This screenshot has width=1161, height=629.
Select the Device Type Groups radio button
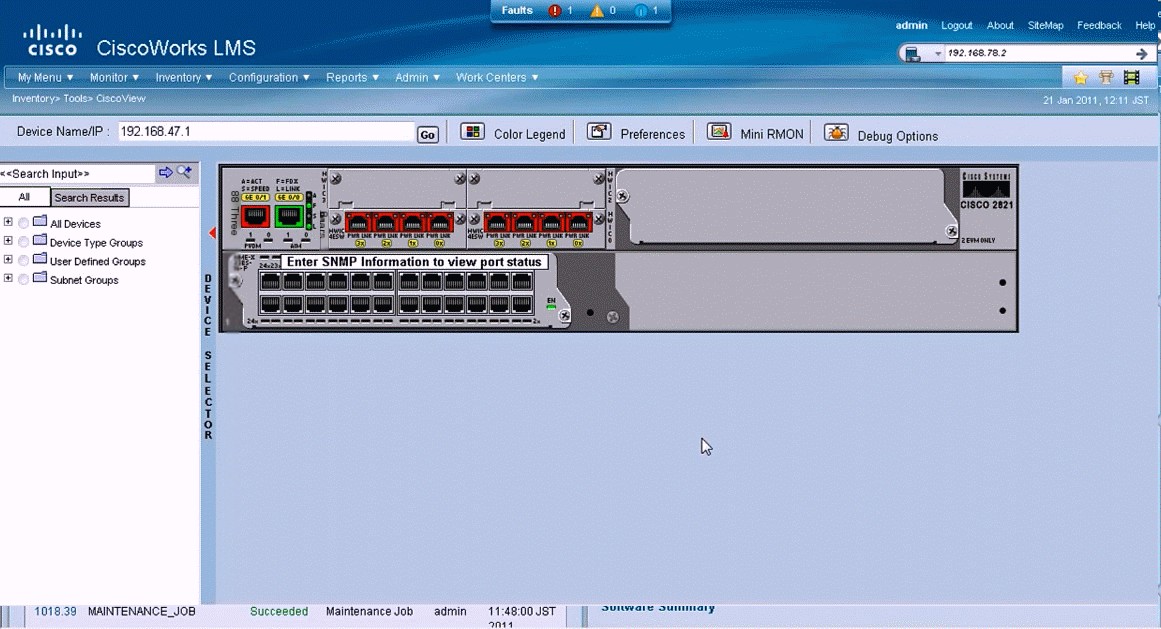click(24, 242)
